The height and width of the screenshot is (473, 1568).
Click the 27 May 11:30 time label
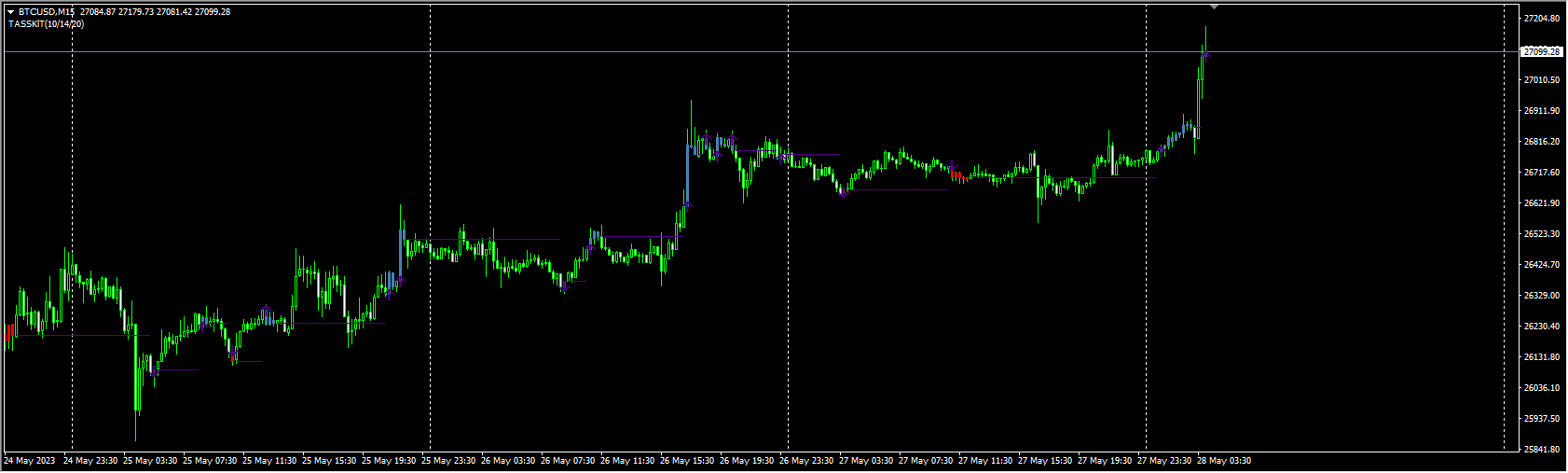985,461
